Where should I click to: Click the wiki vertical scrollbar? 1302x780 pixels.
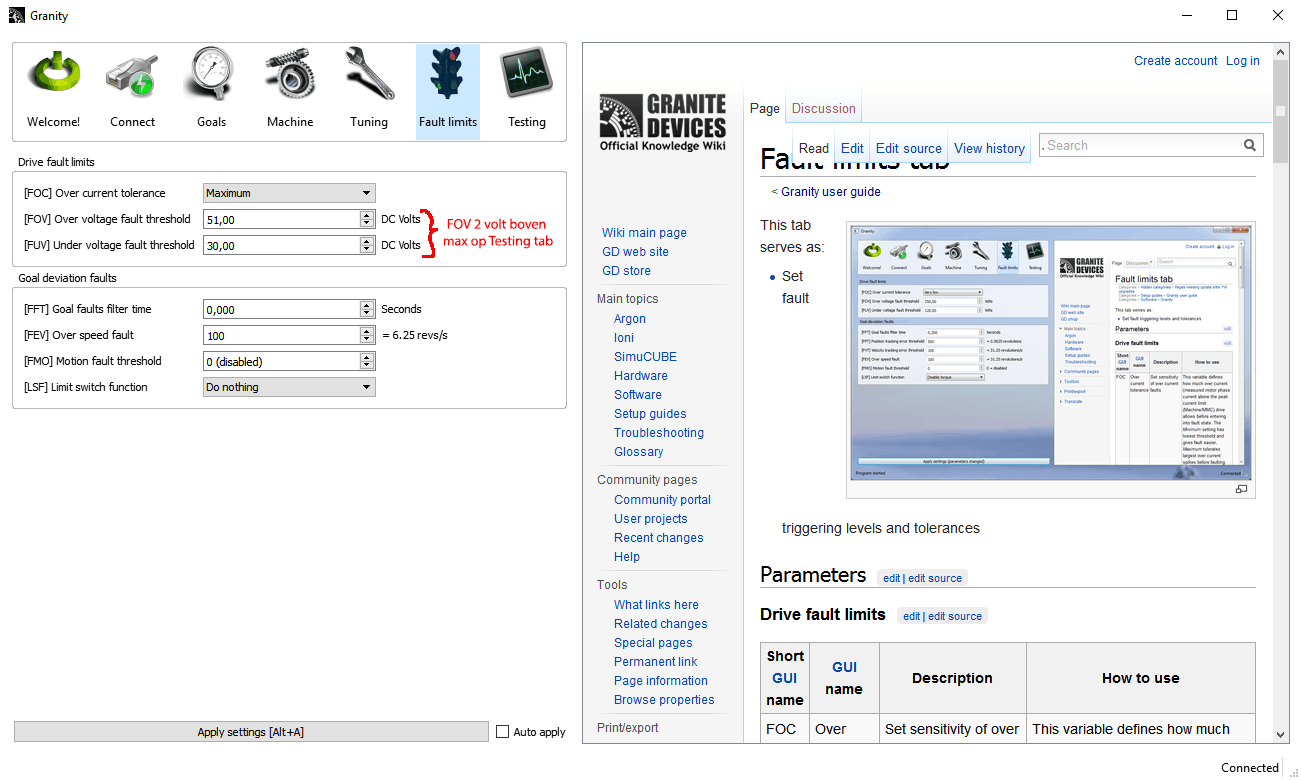[x=1280, y=395]
